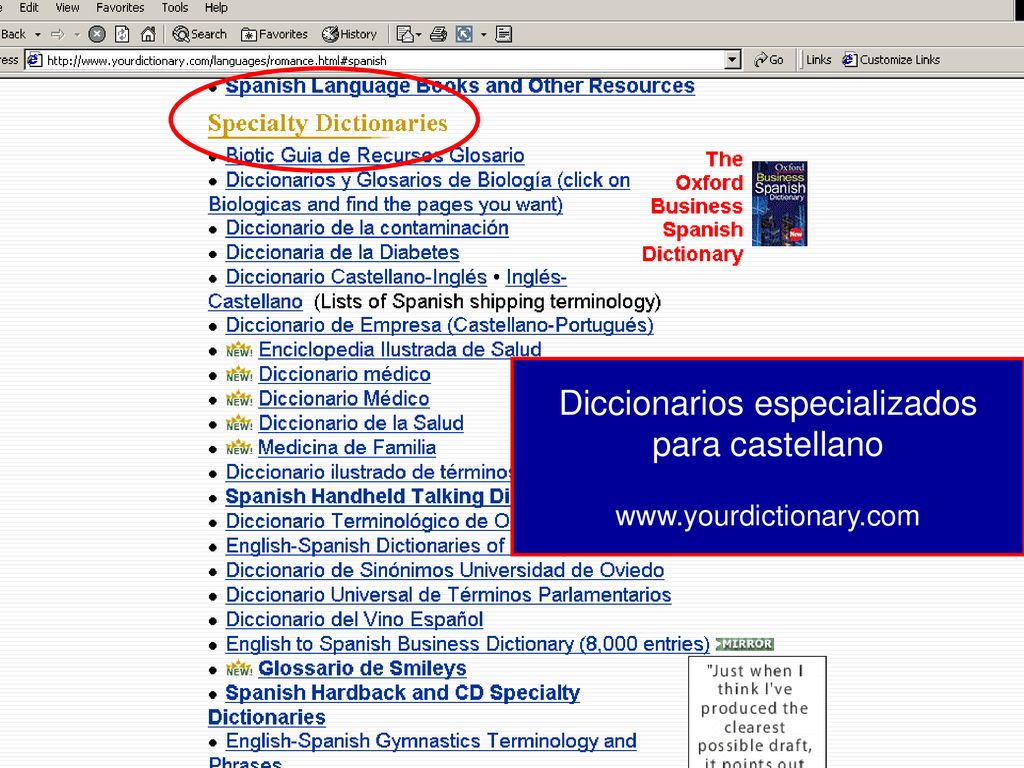Open Glossario de Smileys link

tap(362, 669)
